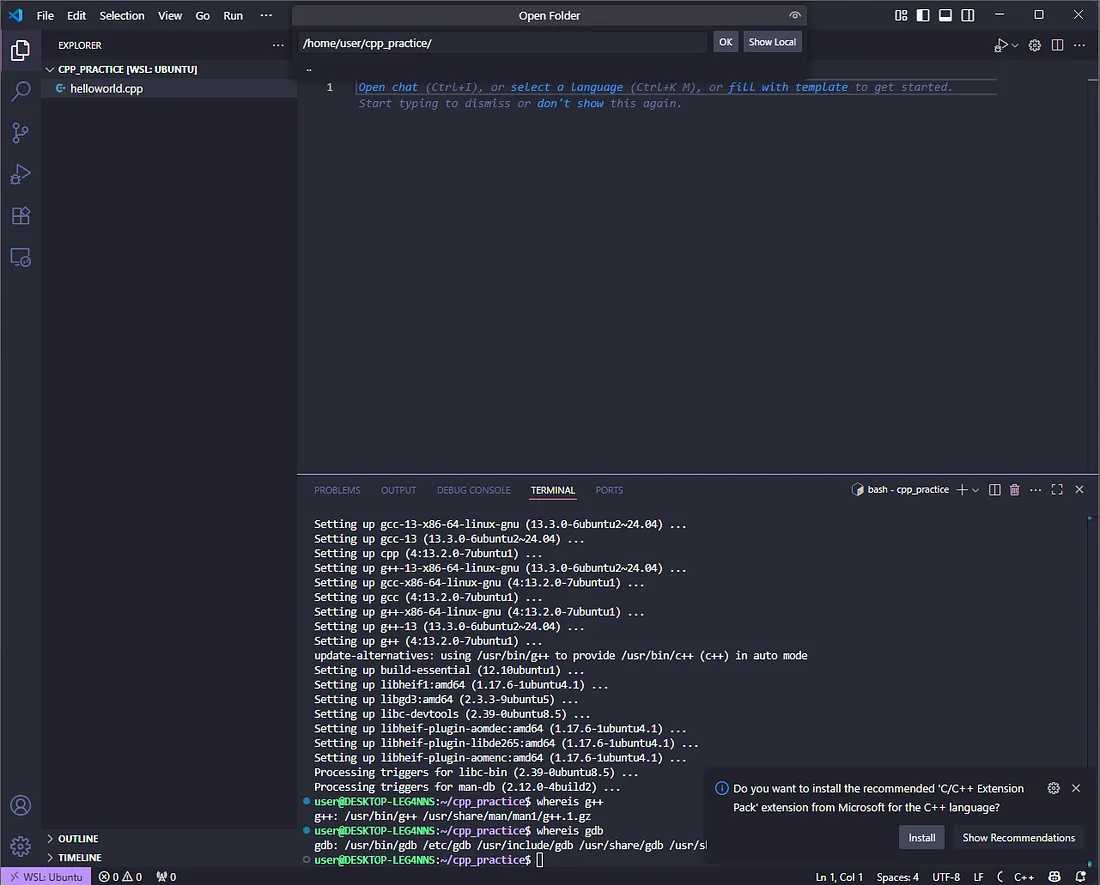Open the View menu
Screen dimensions: 1100x885
(170, 15)
